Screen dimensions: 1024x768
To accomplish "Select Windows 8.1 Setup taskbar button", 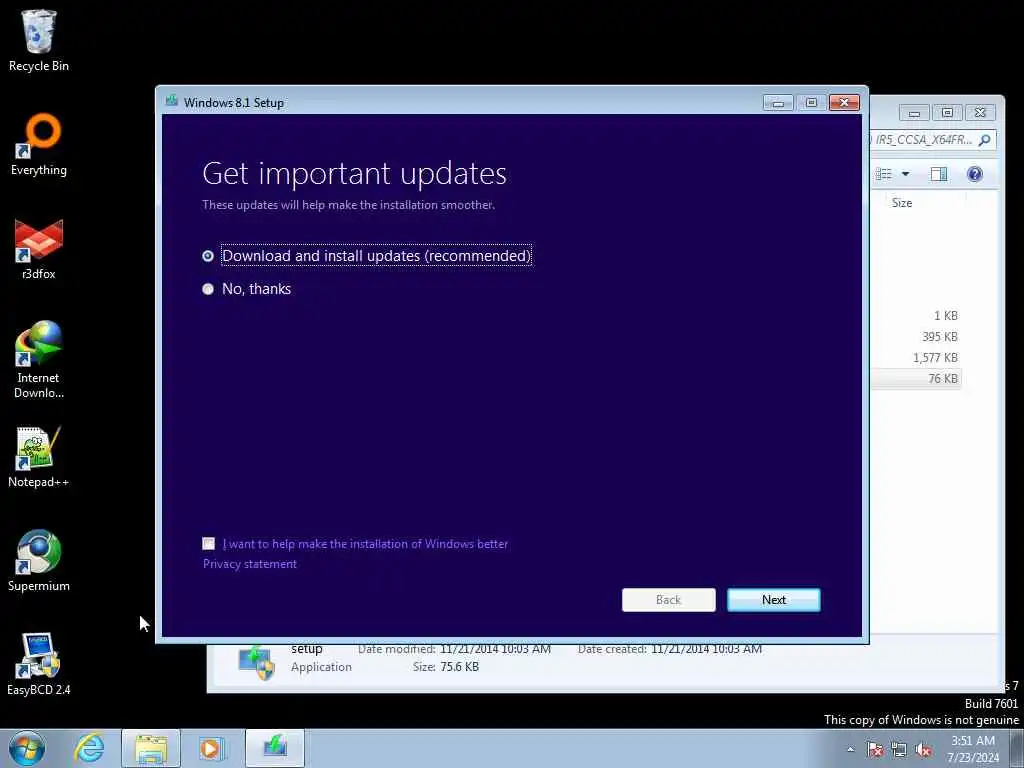I will [275, 748].
